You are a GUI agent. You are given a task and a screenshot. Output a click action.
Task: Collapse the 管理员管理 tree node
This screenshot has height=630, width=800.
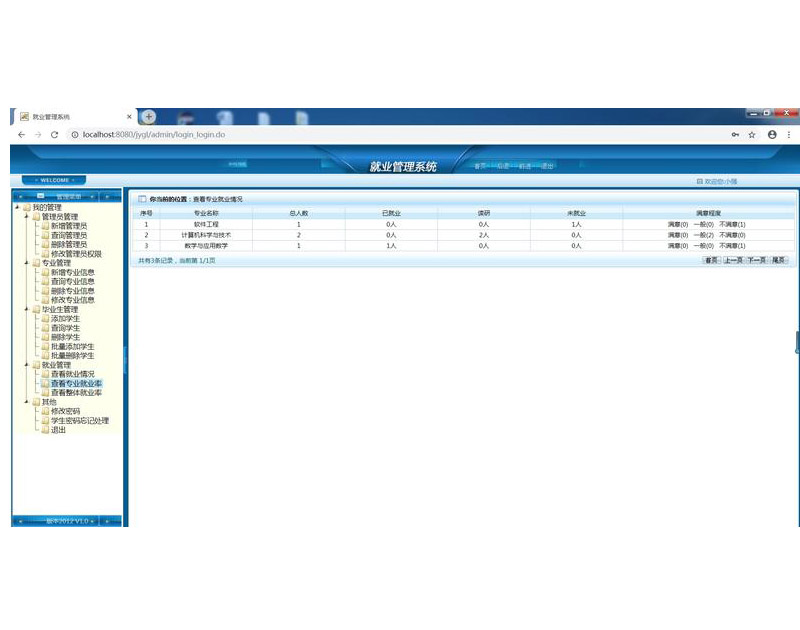[27, 217]
